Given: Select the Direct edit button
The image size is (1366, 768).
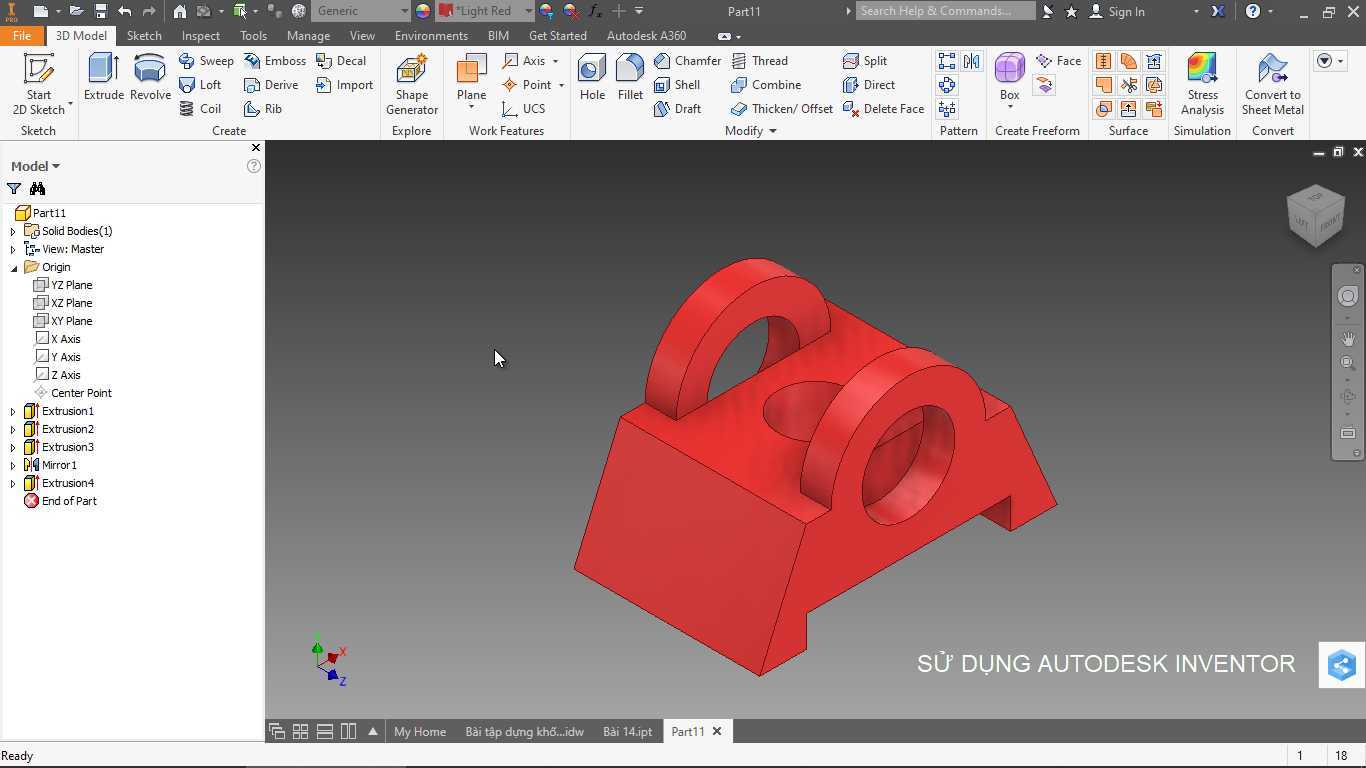Looking at the screenshot, I should coord(869,85).
